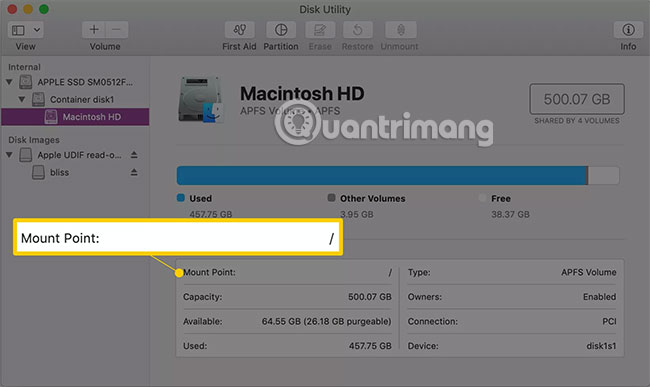The image size is (650, 387).
Task: Click the Owners Enabled value
Action: pos(599,297)
